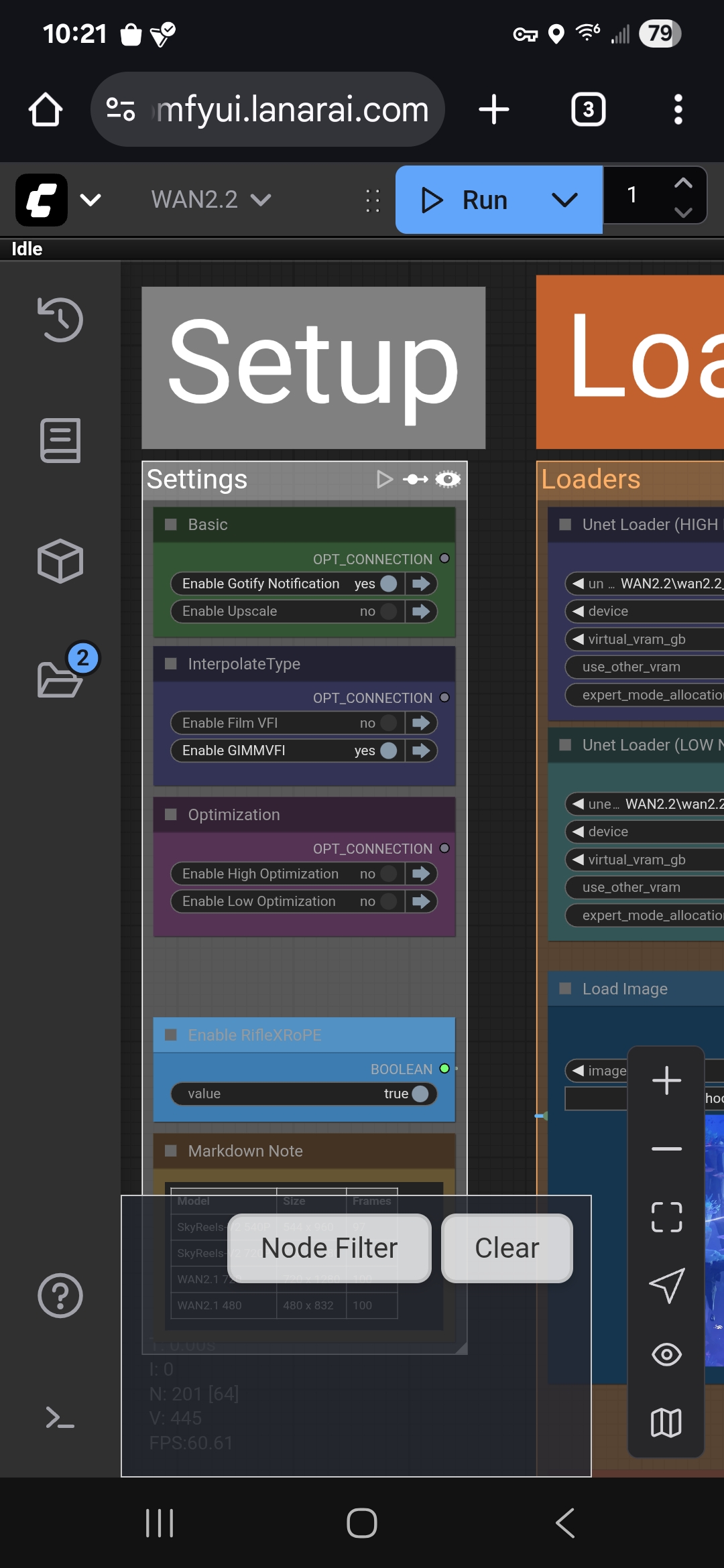Image resolution: width=724 pixels, height=1568 pixels.
Task: Collapse the InterpolateType node
Action: 171,663
